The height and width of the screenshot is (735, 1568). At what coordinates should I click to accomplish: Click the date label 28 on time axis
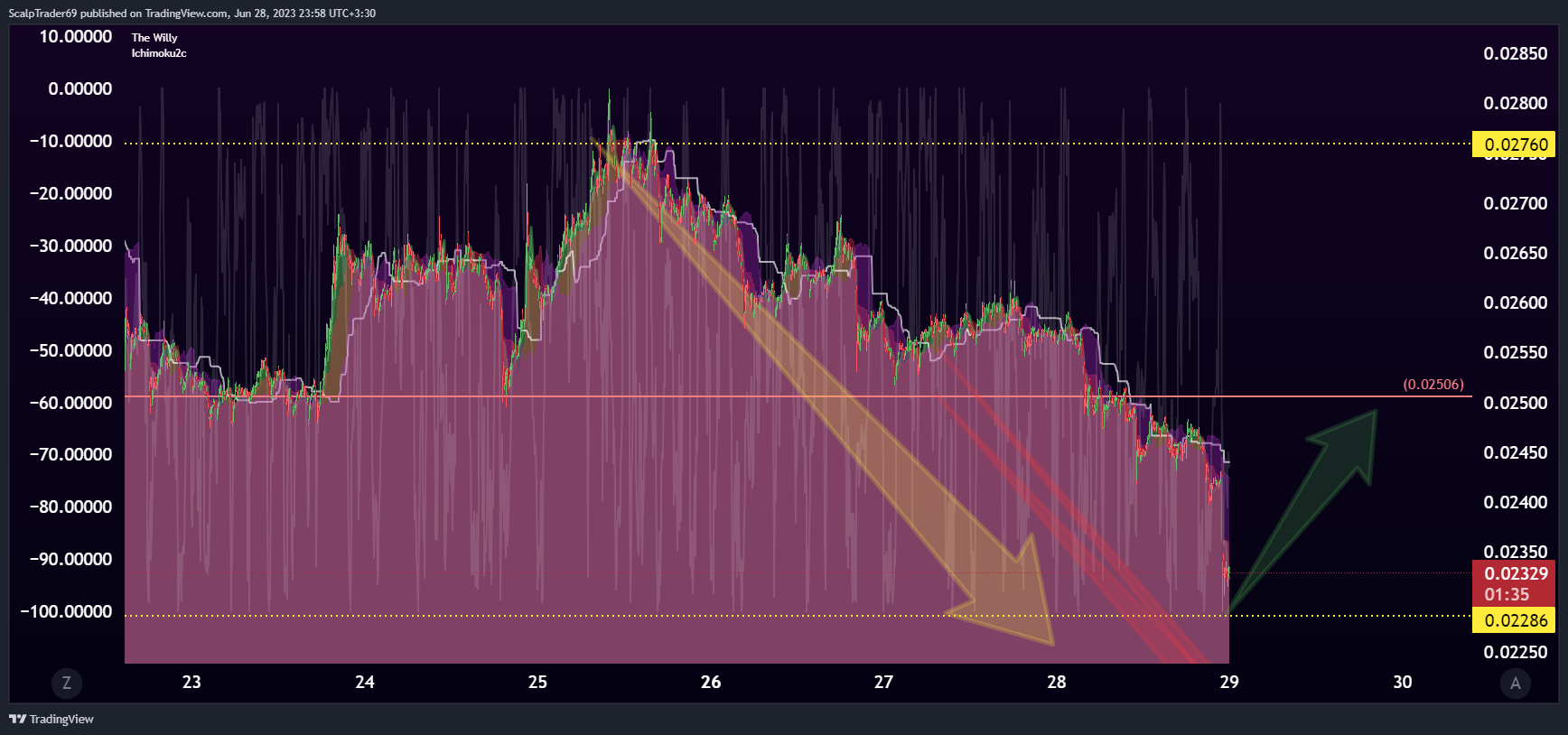[1057, 683]
